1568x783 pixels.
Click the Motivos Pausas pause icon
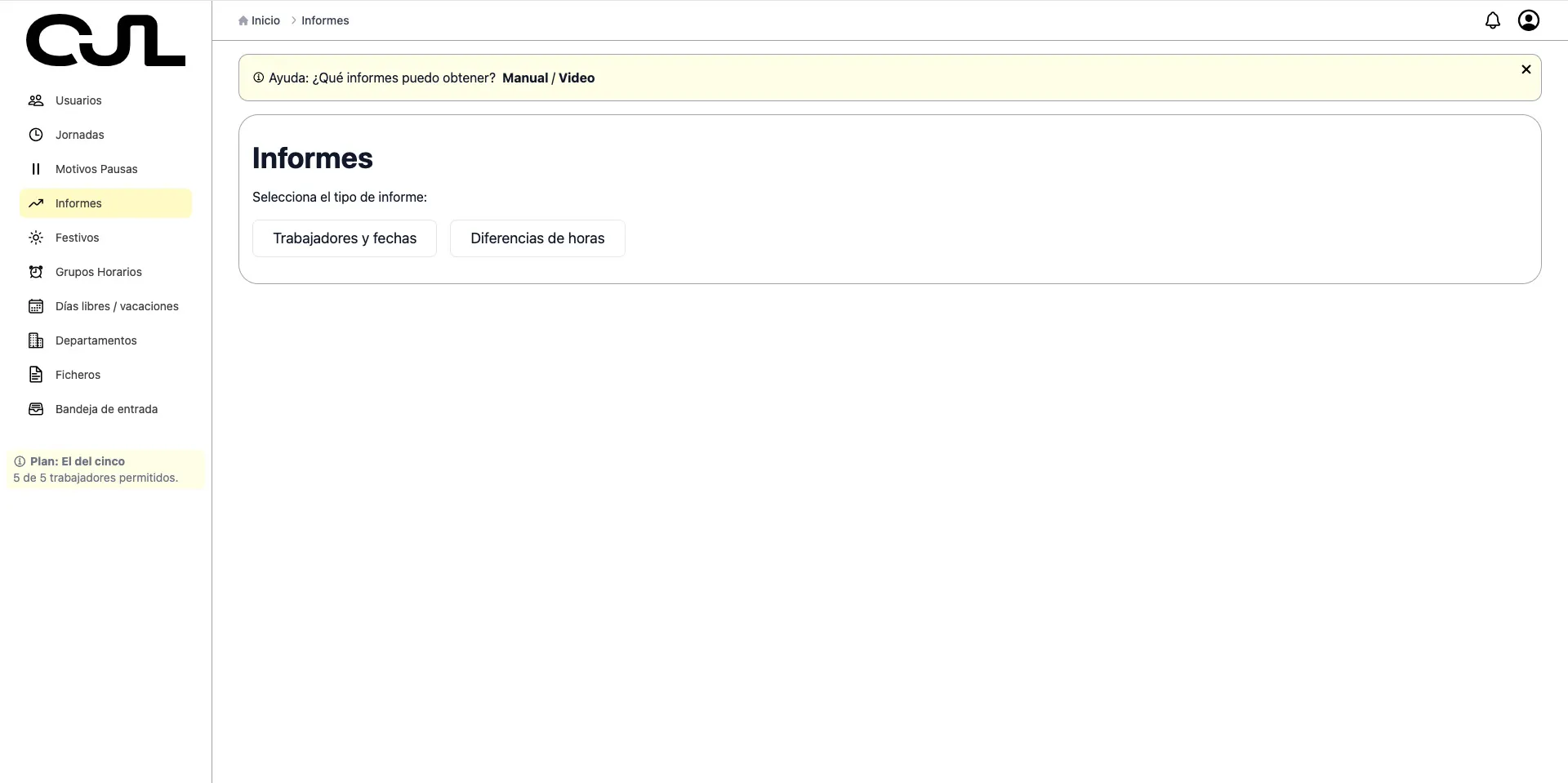[36, 169]
